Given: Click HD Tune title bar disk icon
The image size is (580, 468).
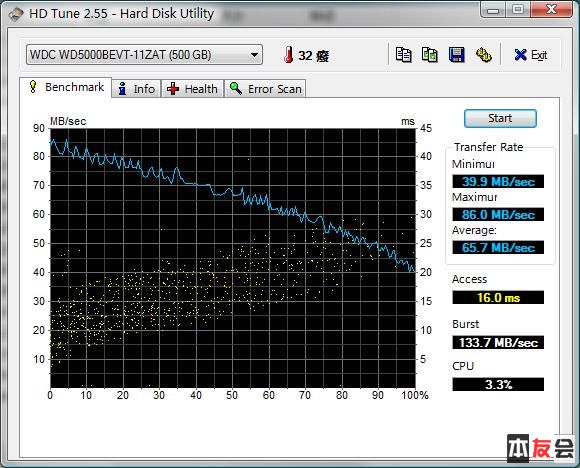Looking at the screenshot, I should pos(16,14).
